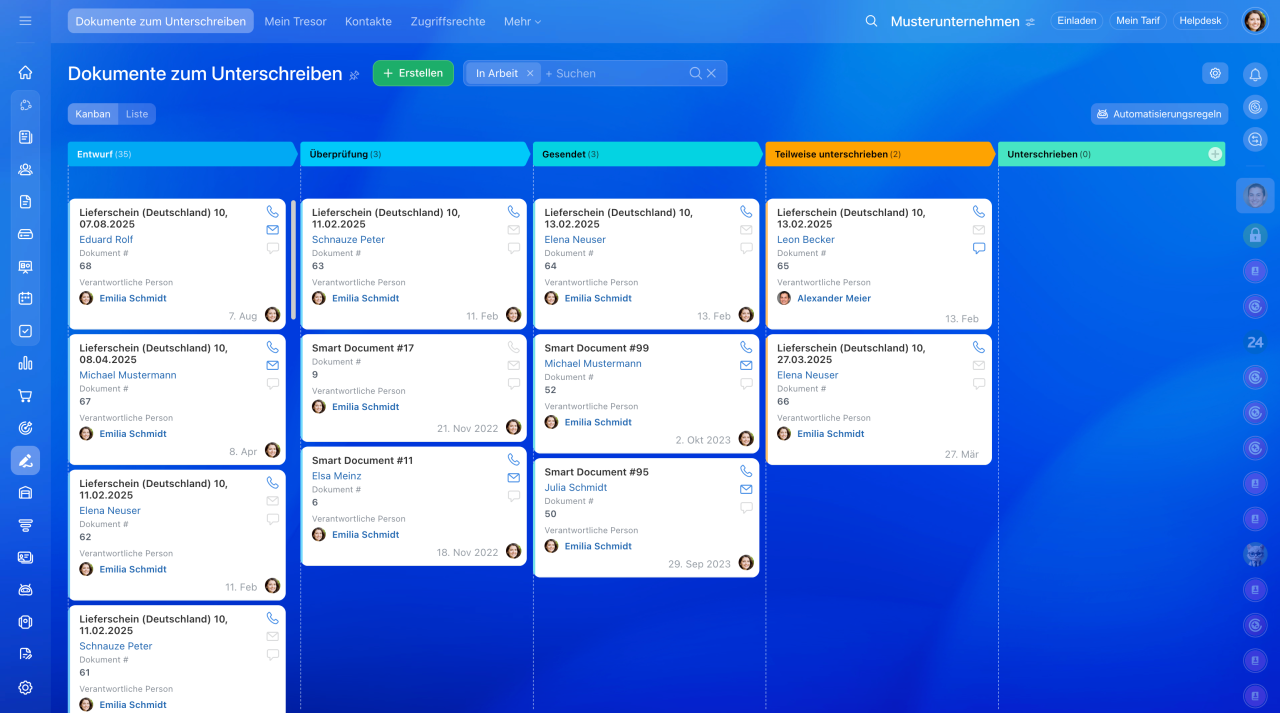Expand the Mehr menu

click(522, 21)
